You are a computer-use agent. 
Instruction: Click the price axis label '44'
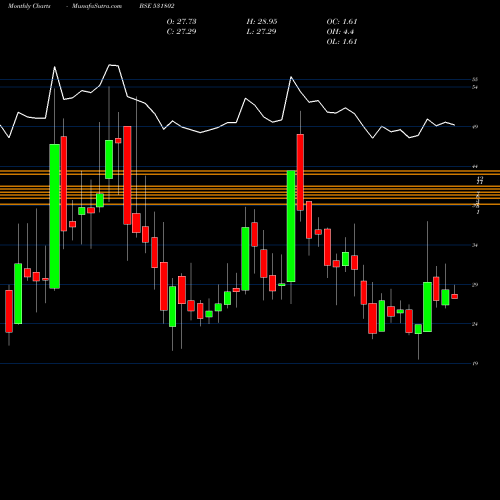(x=475, y=166)
